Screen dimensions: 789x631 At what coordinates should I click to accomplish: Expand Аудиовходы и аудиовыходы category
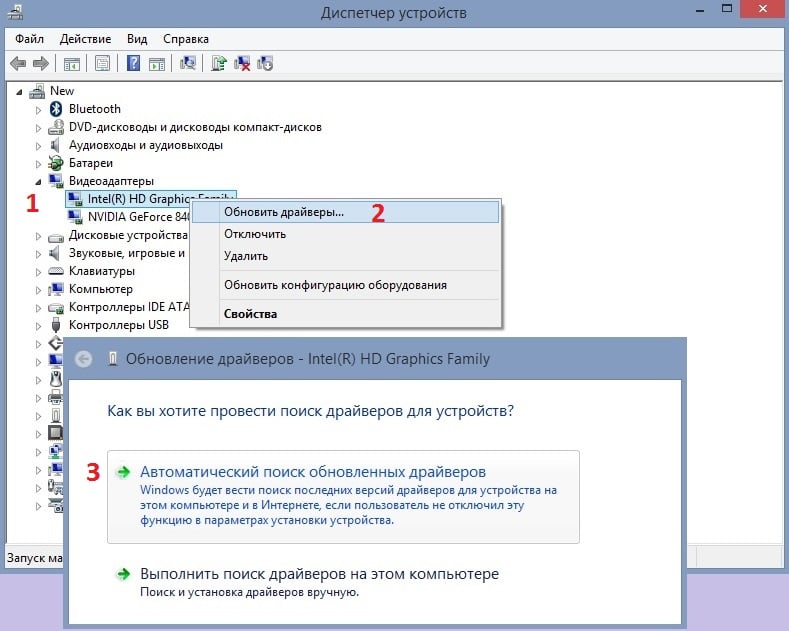(x=38, y=146)
